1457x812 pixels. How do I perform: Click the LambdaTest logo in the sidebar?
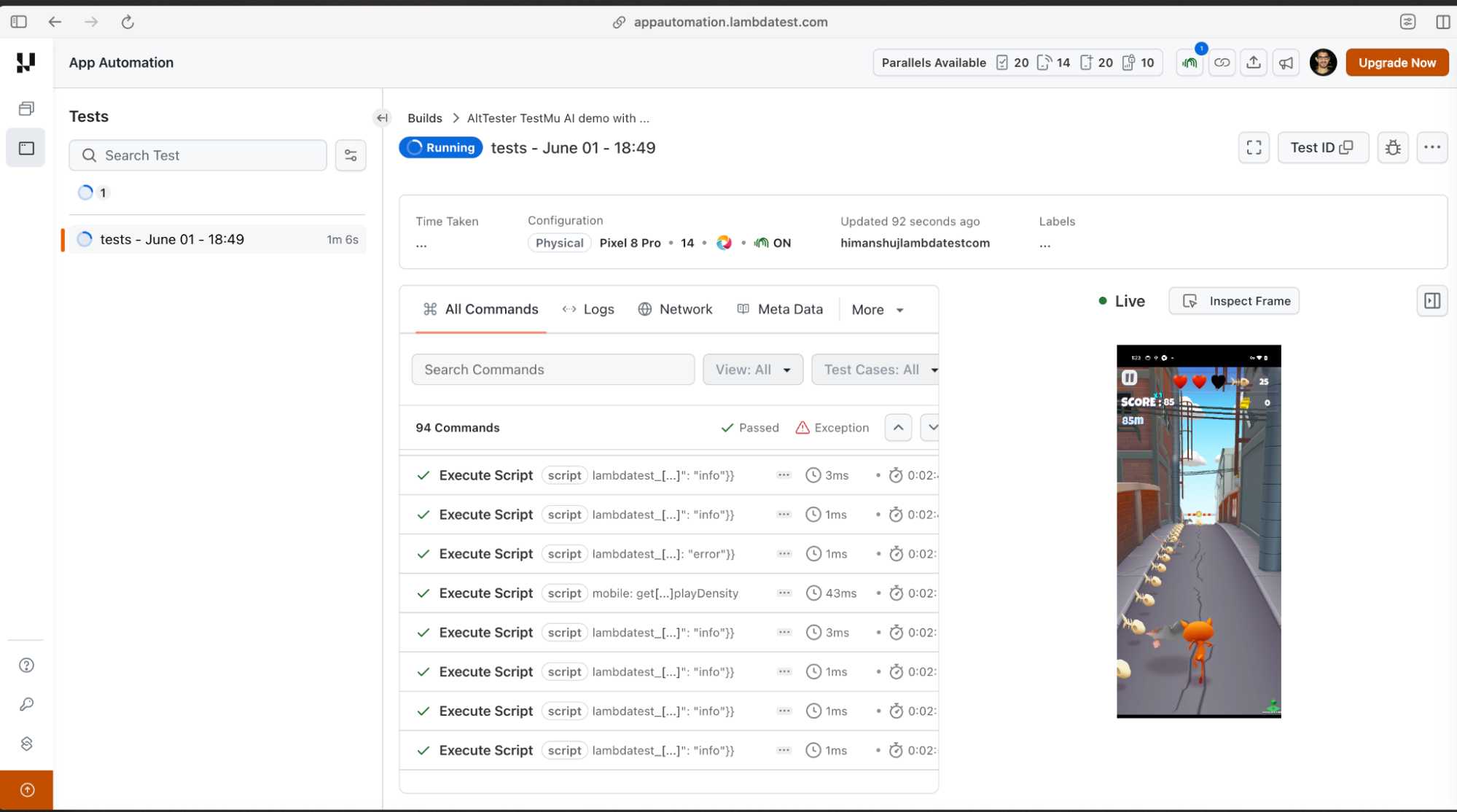26,63
